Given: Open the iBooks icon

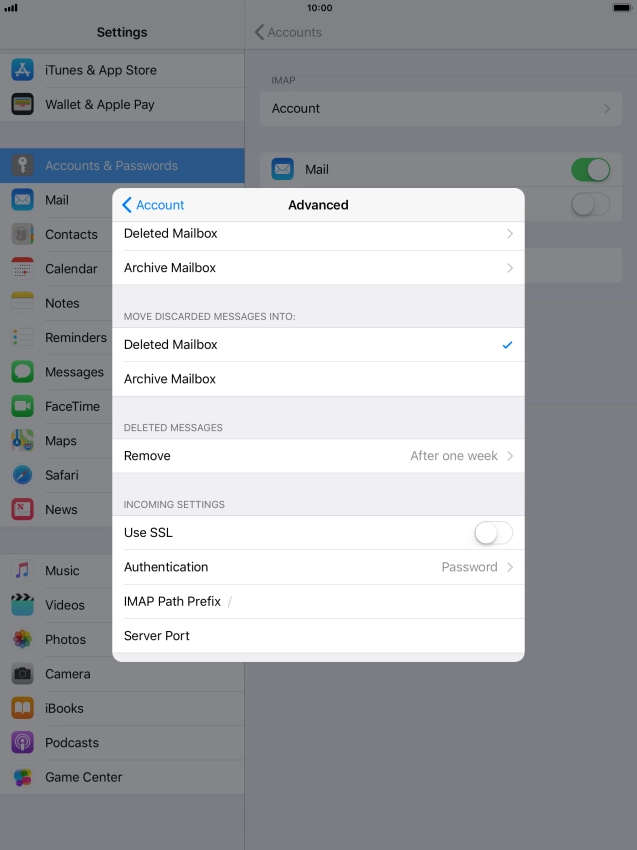Looking at the screenshot, I should (22, 708).
